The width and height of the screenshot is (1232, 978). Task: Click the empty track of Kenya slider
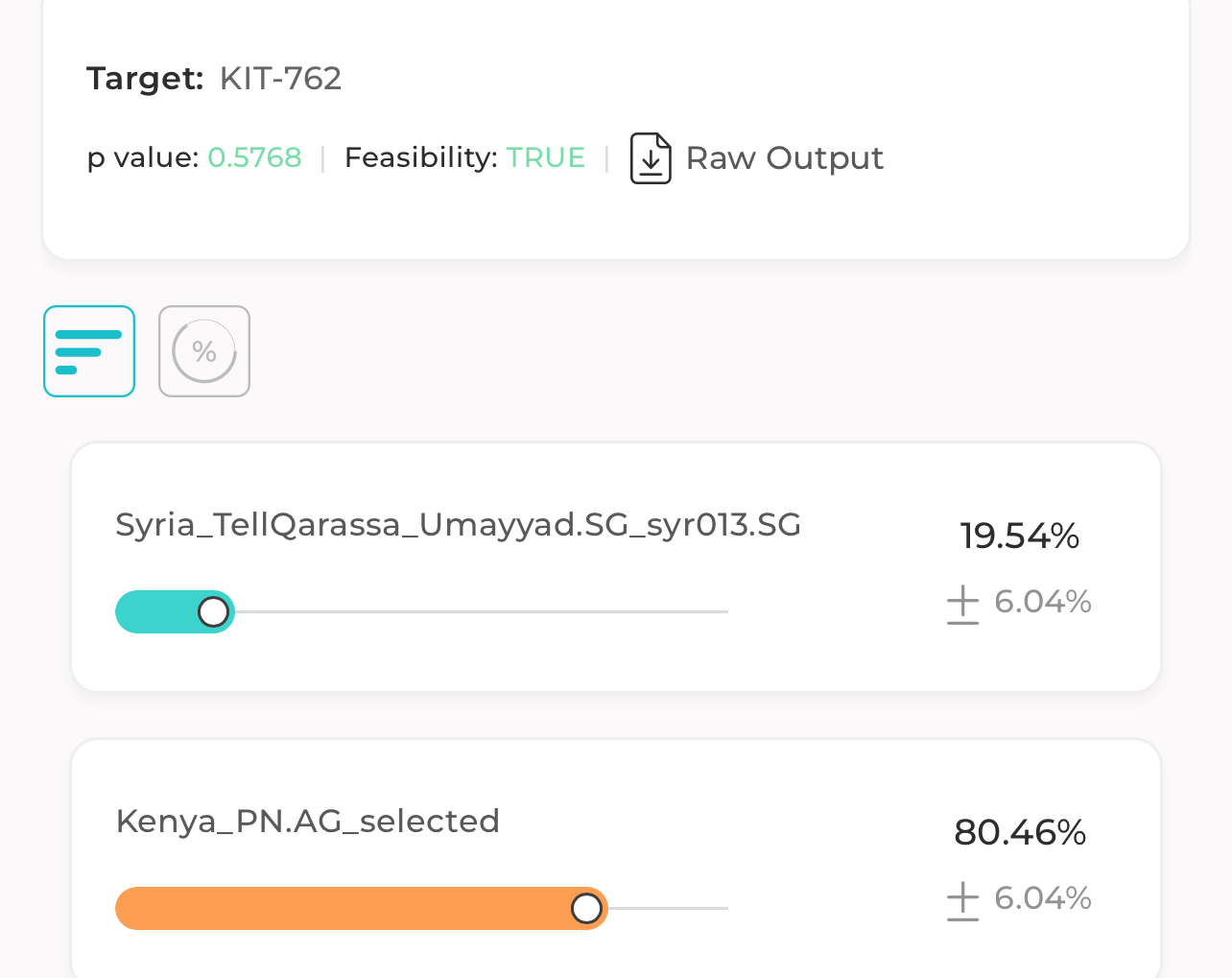(x=669, y=908)
